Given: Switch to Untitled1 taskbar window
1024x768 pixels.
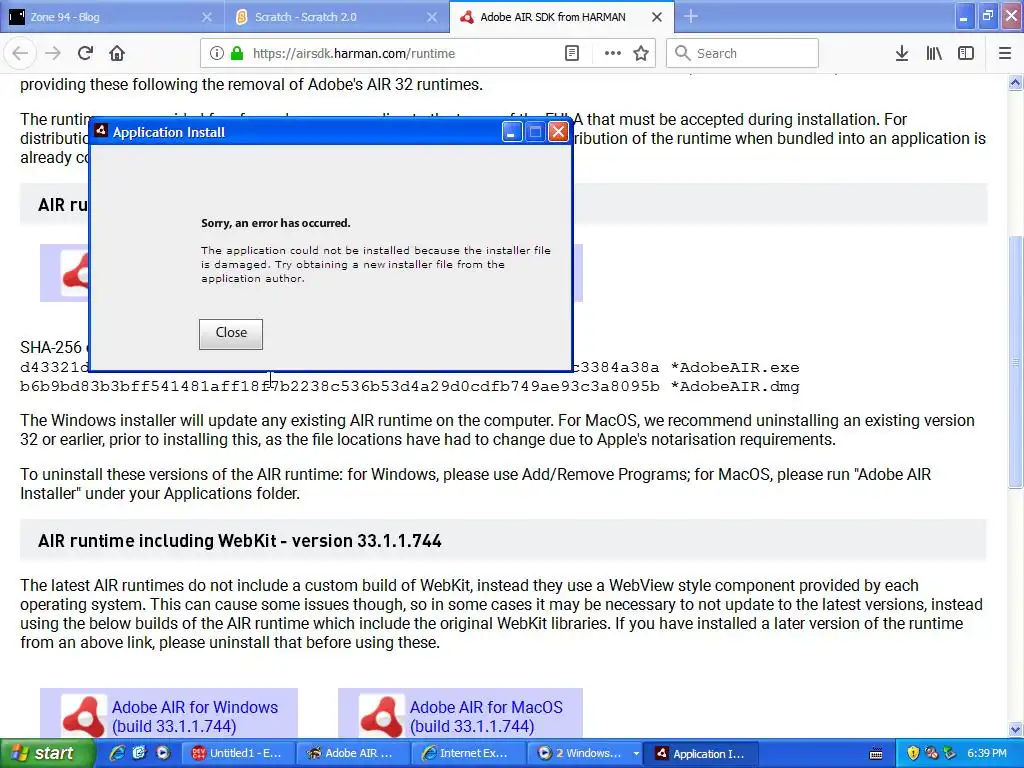Looking at the screenshot, I should (x=237, y=753).
